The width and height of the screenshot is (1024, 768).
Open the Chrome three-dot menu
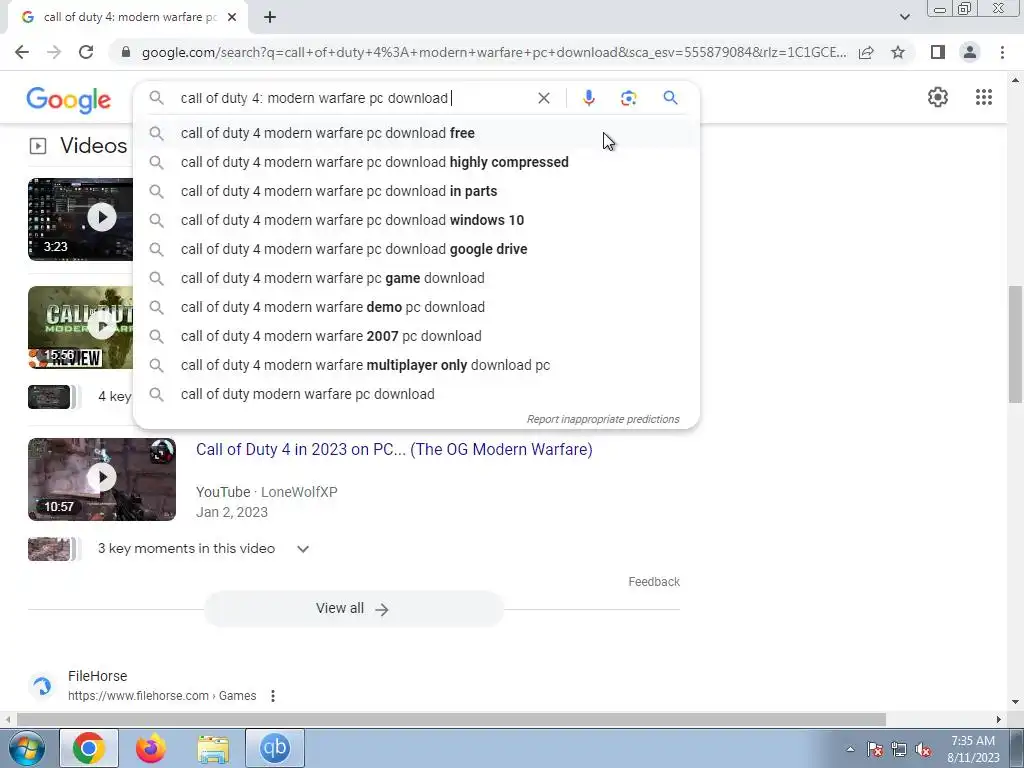point(1002,52)
